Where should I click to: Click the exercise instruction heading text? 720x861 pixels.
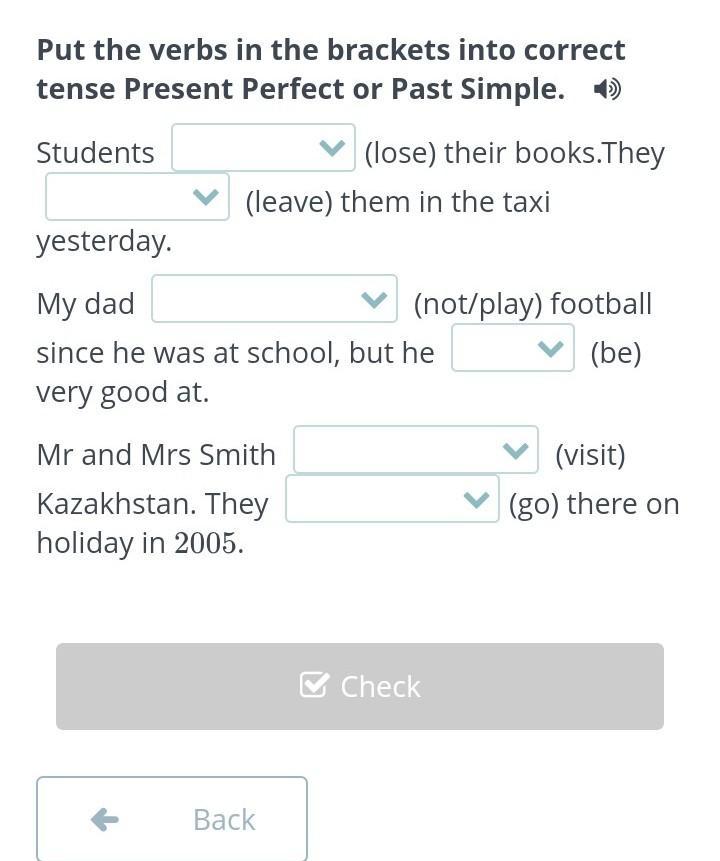coord(330,69)
